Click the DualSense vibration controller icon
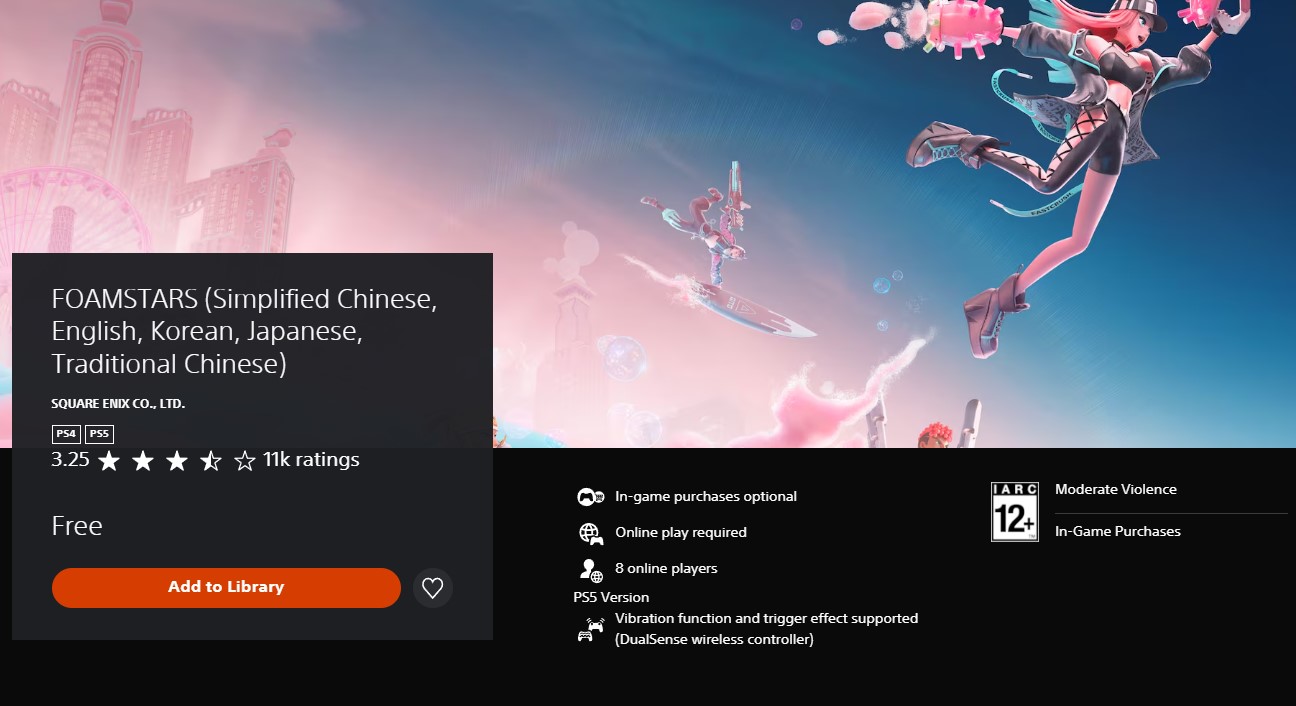 pos(591,630)
